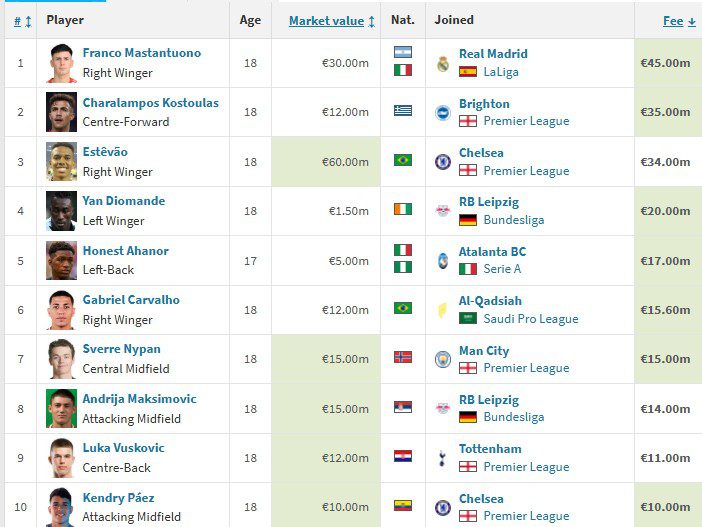The height and width of the screenshot is (527, 702).
Task: Click Estêvão's player photo thumbnail
Action: pos(61,162)
